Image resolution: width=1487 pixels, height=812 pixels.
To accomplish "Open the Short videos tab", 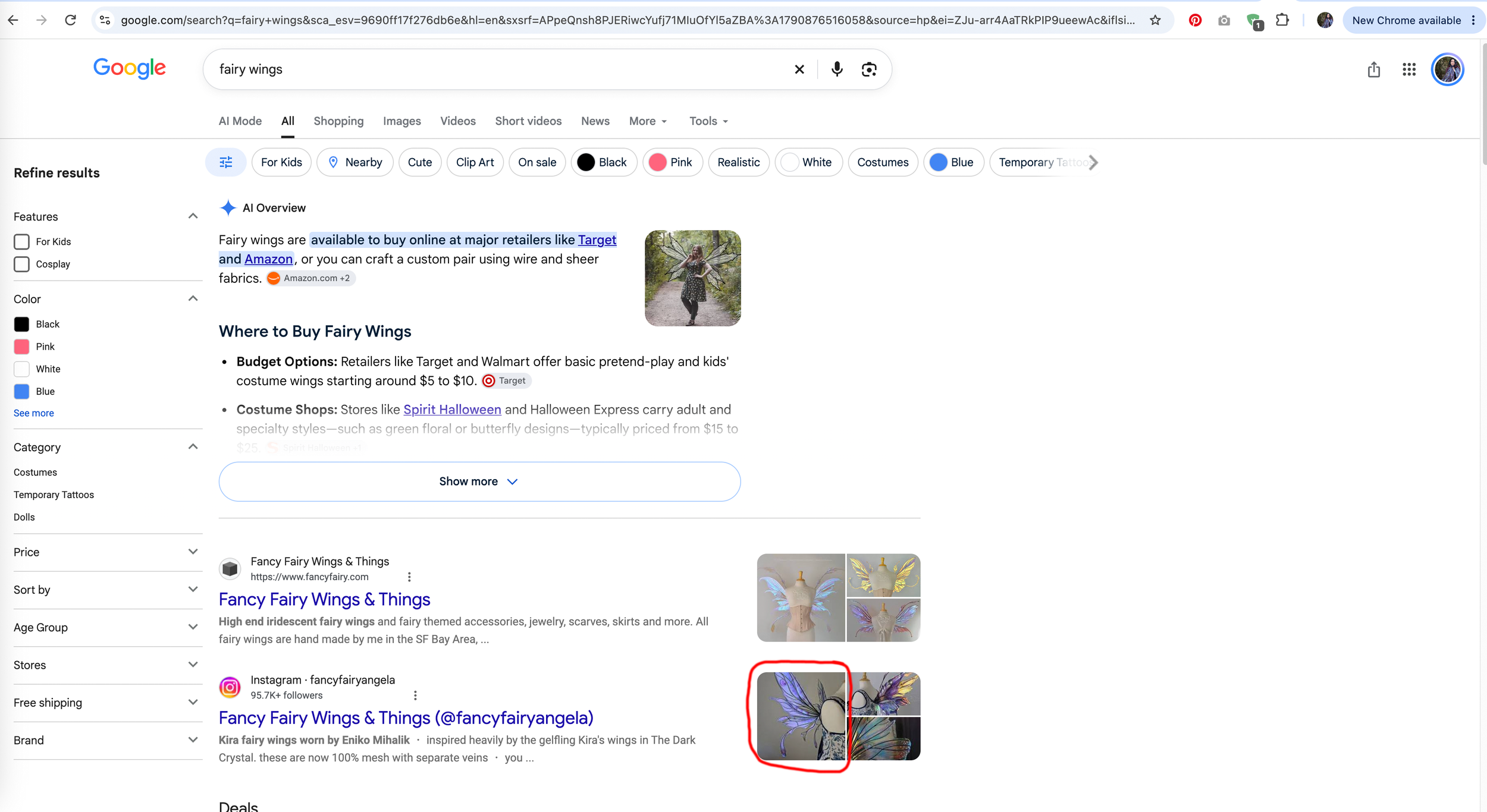I will pyautogui.click(x=528, y=121).
